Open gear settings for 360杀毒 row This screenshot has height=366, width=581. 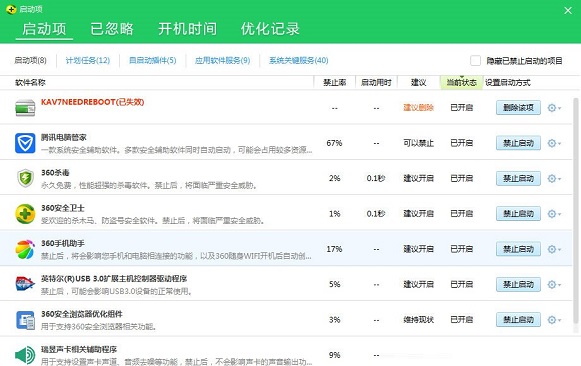pos(554,179)
